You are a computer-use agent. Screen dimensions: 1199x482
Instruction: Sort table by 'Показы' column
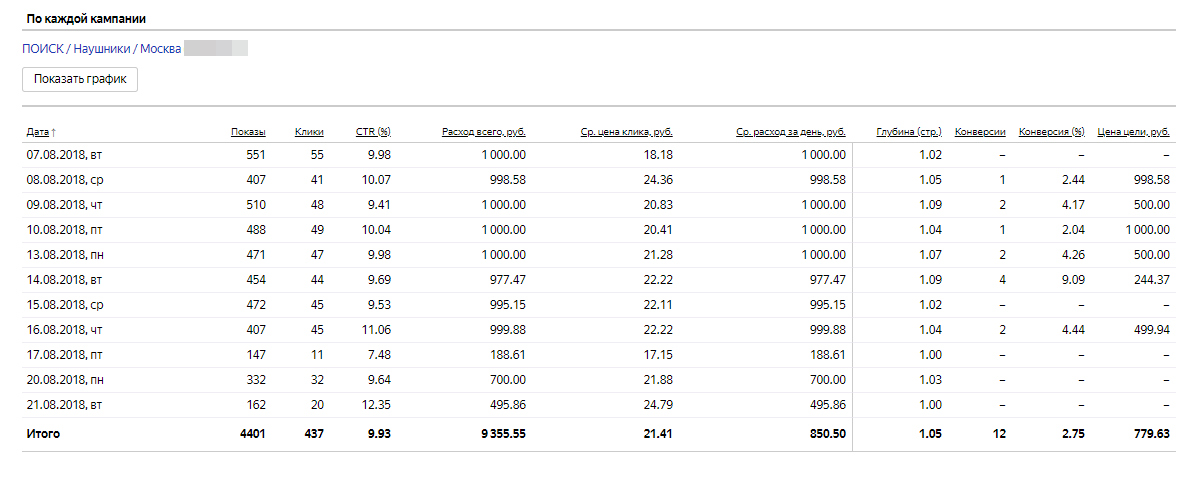click(248, 132)
